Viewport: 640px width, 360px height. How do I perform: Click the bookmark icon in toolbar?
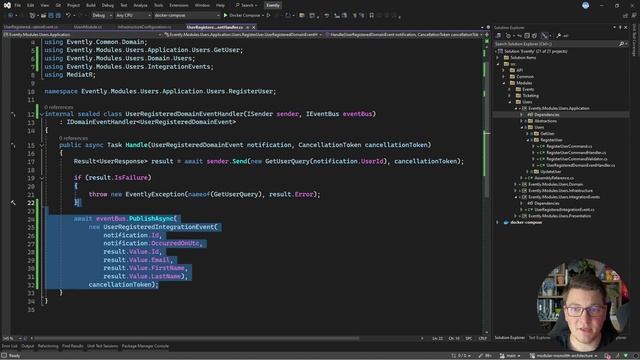point(371,16)
